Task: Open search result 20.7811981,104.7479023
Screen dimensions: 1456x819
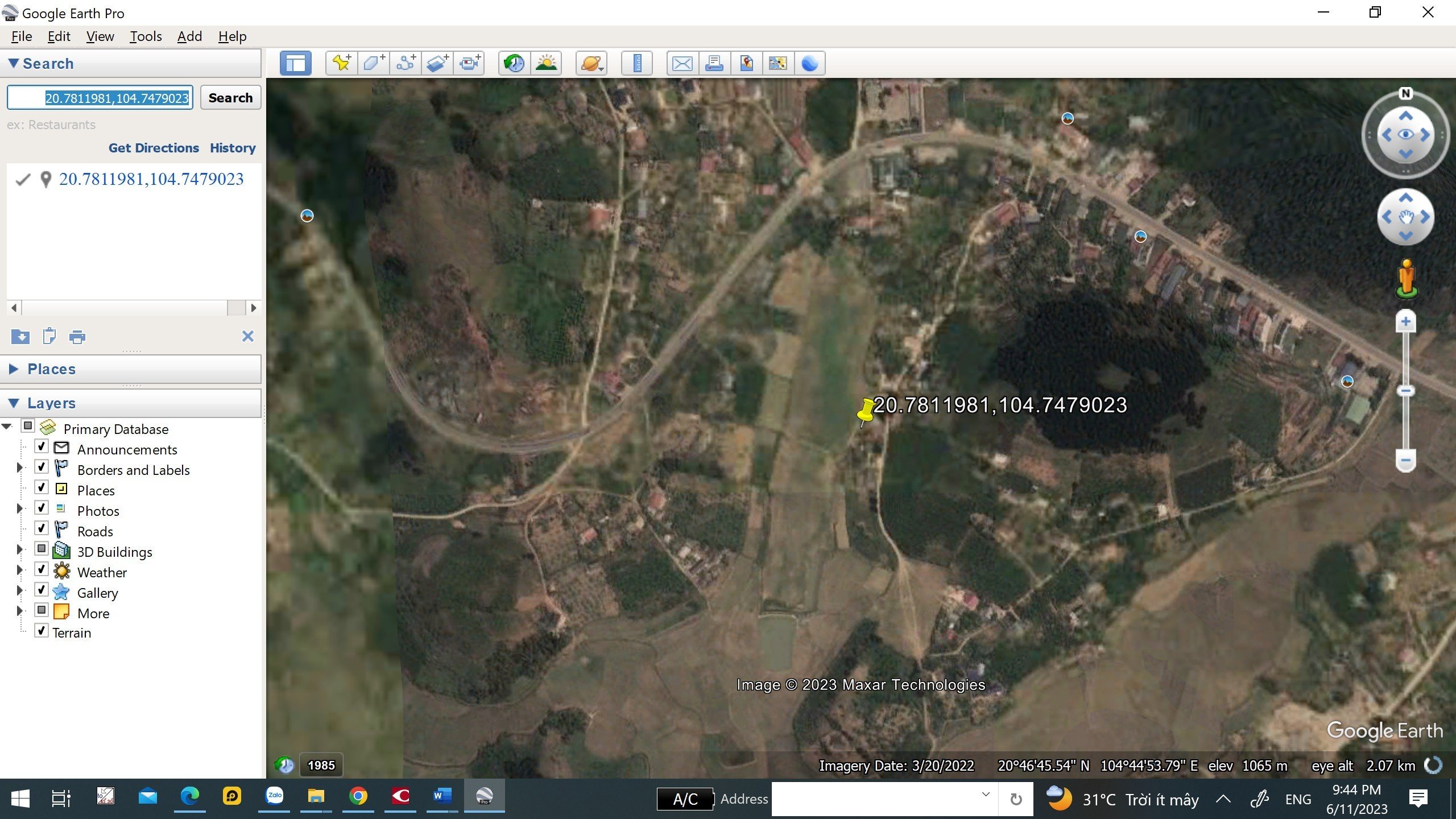Action: click(x=151, y=179)
